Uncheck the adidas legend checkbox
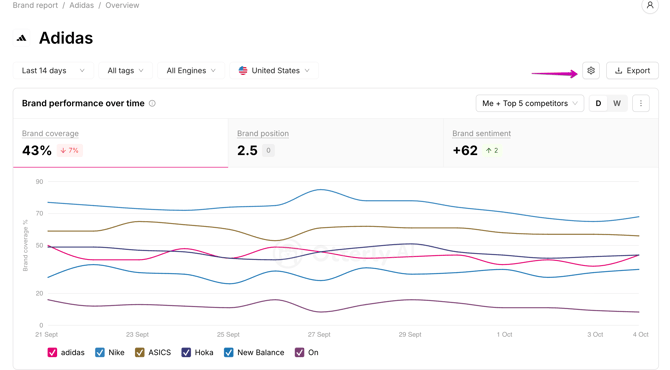Image resolution: width=670 pixels, height=370 pixels. (52, 352)
